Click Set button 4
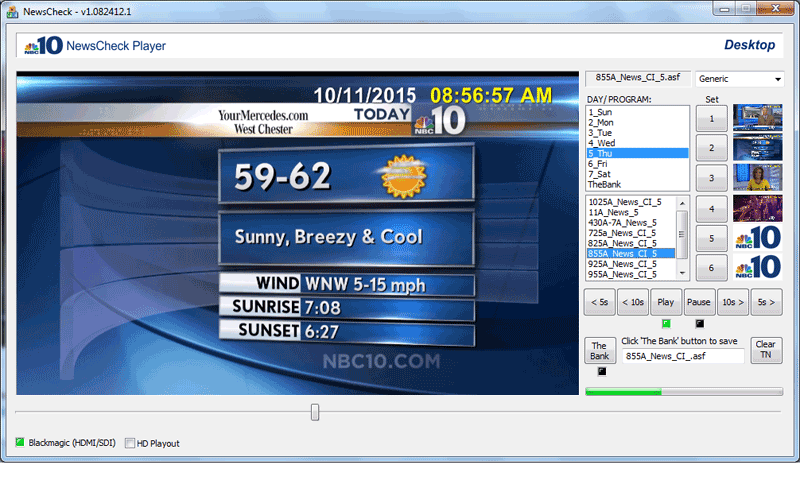Image resolution: width=800 pixels, height=488 pixels. 711,209
